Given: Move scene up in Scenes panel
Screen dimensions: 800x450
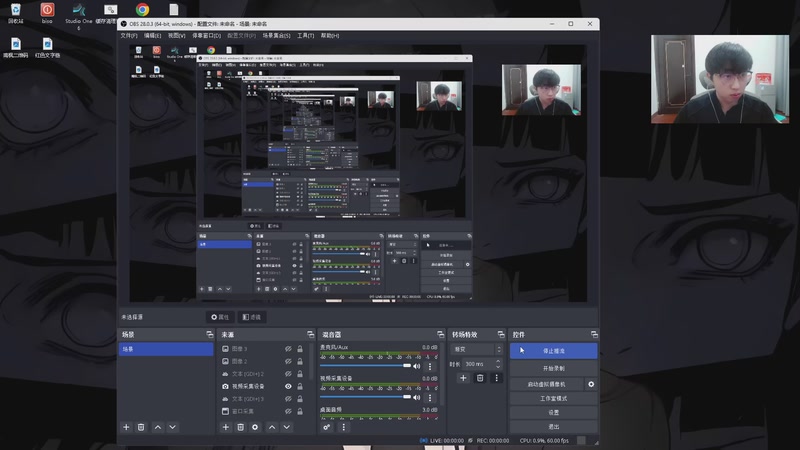Looking at the screenshot, I should pos(158,427).
